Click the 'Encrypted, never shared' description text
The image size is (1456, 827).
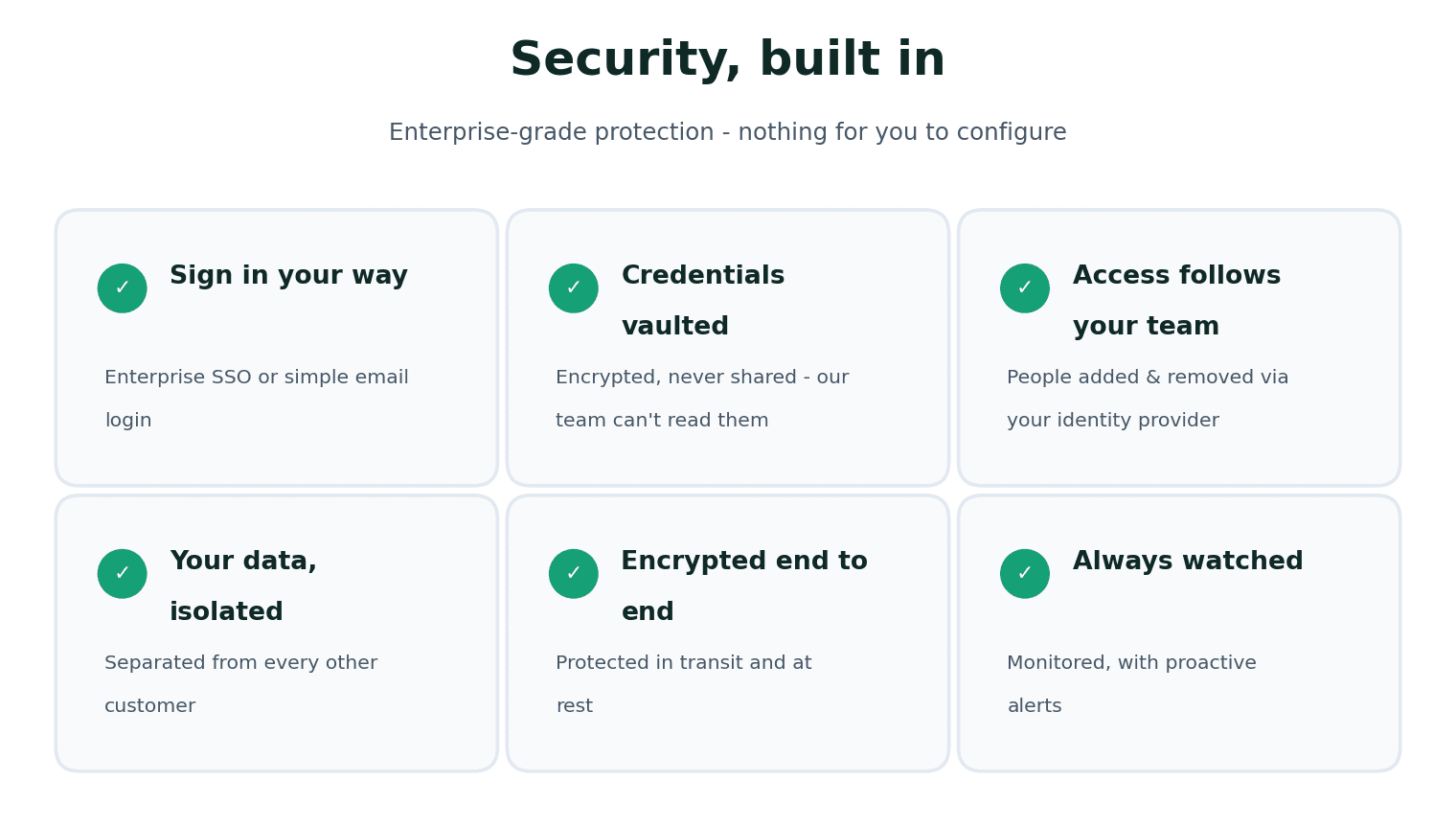702,399
